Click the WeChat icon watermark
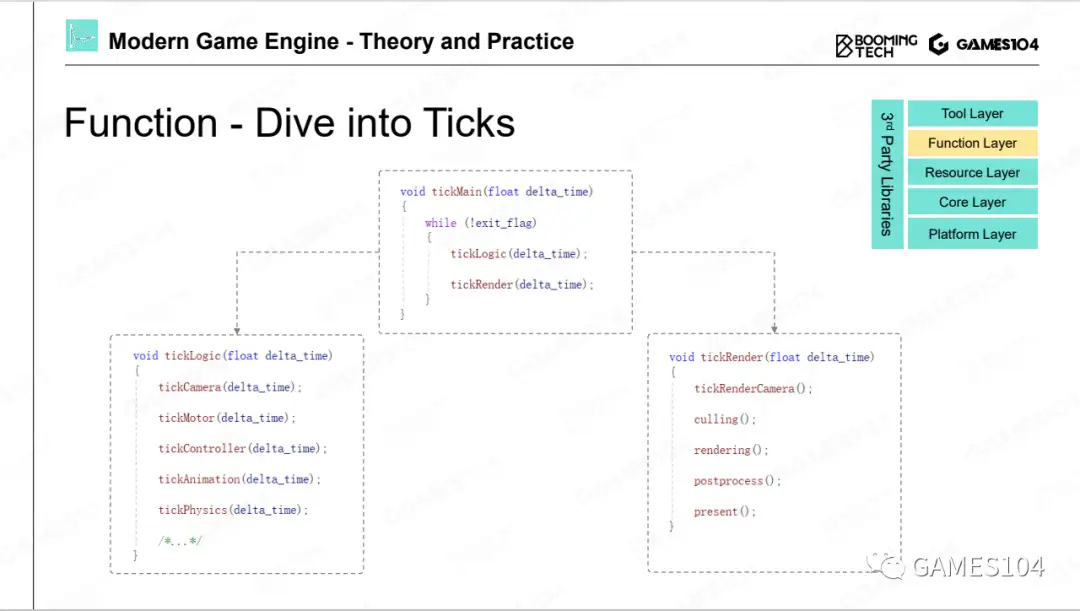The width and height of the screenshot is (1080, 611). [887, 566]
